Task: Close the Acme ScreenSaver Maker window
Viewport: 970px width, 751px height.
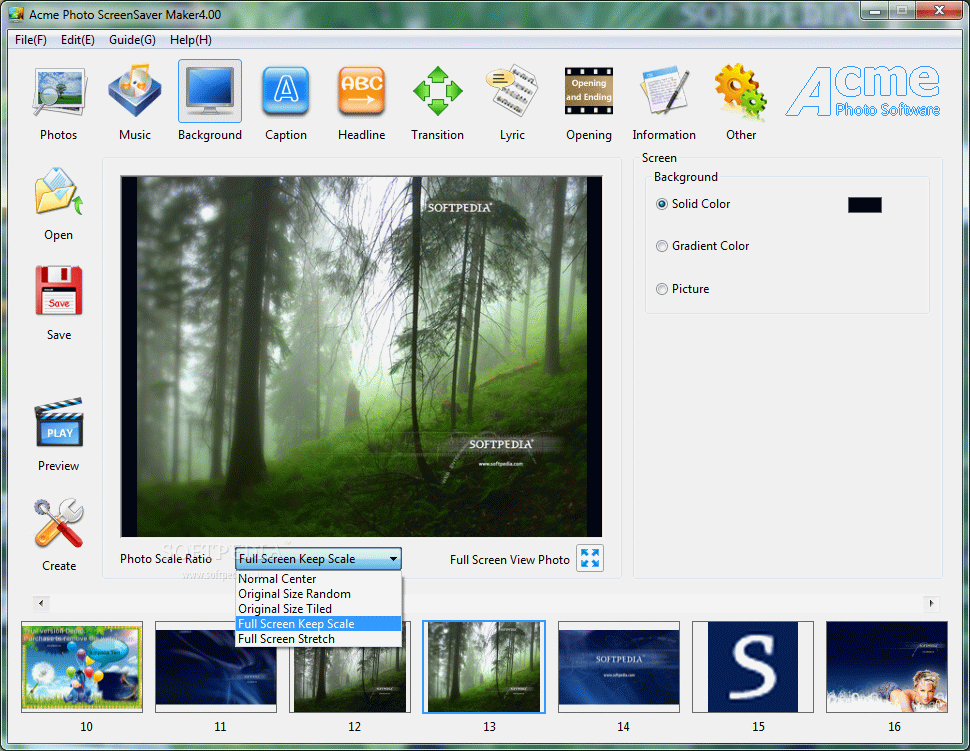Action: click(x=938, y=11)
